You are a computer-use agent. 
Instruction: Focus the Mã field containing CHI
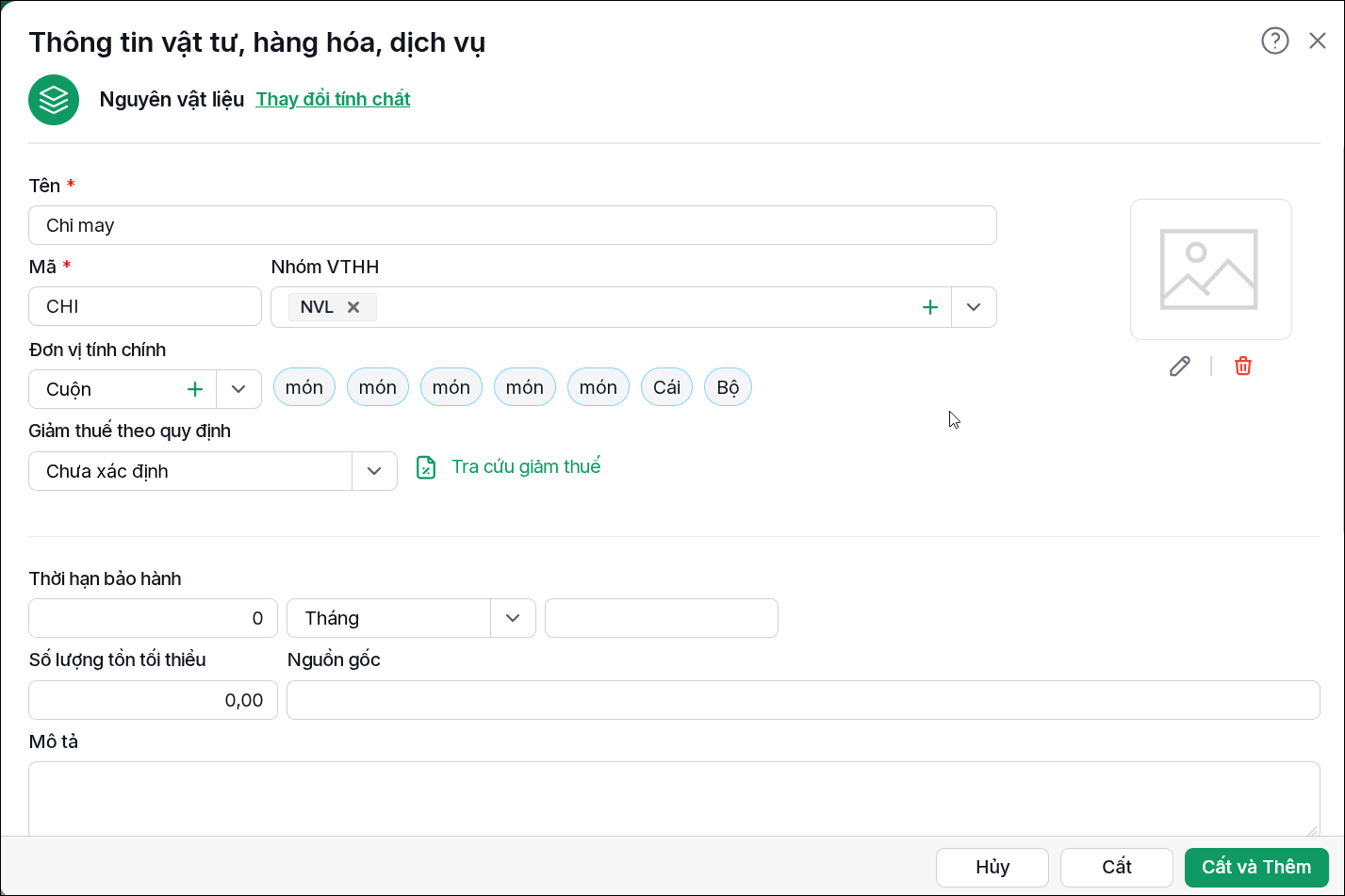tap(145, 306)
